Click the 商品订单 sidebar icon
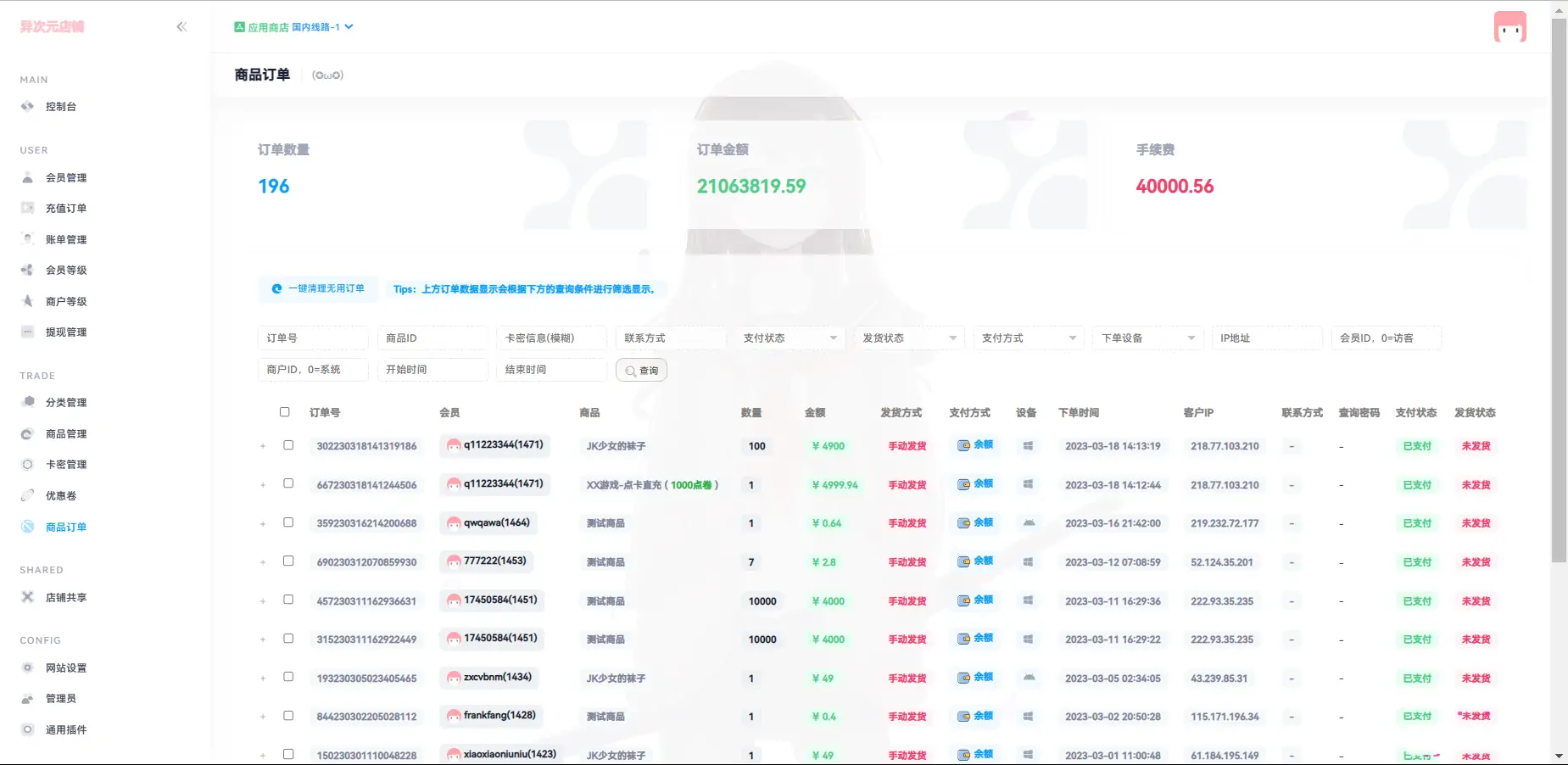This screenshot has width=1568, height=765. [27, 527]
